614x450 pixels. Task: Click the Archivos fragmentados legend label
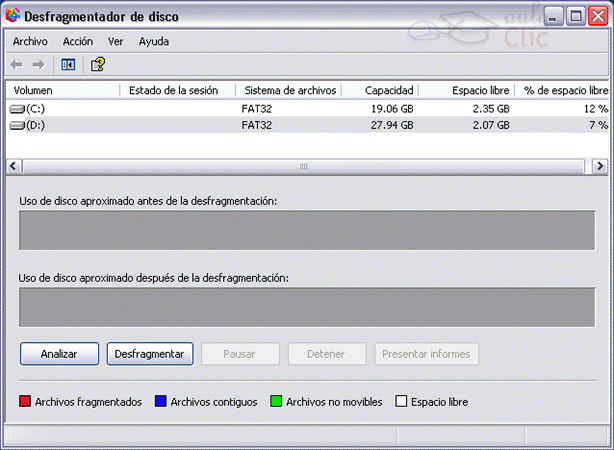point(88,402)
